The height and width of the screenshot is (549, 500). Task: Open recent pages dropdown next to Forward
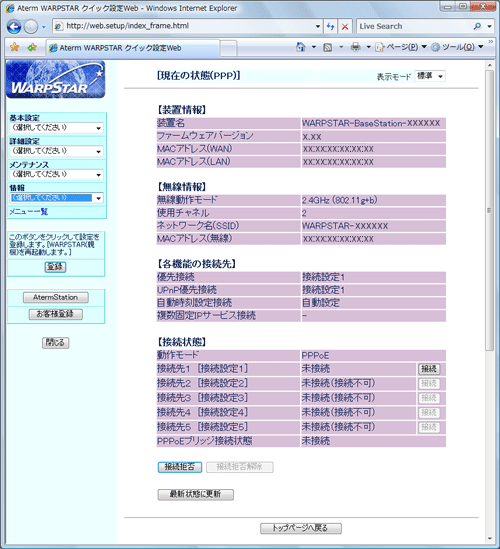(44, 27)
